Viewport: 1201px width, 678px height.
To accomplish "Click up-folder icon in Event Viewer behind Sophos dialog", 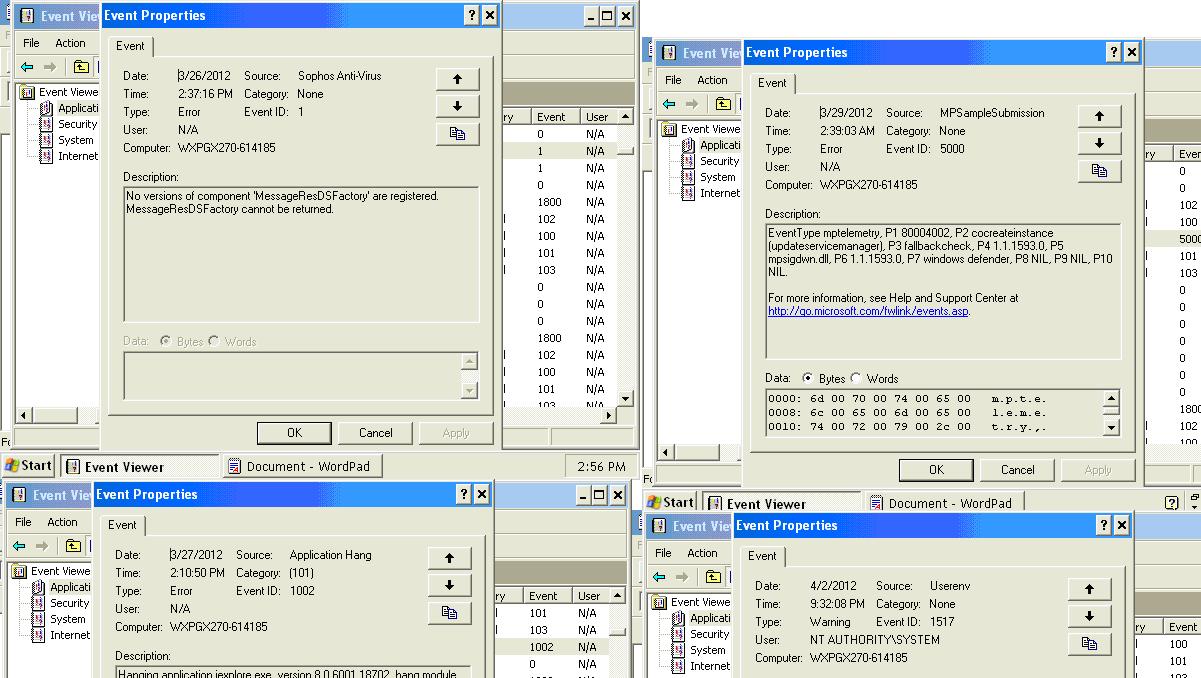I will [x=81, y=67].
